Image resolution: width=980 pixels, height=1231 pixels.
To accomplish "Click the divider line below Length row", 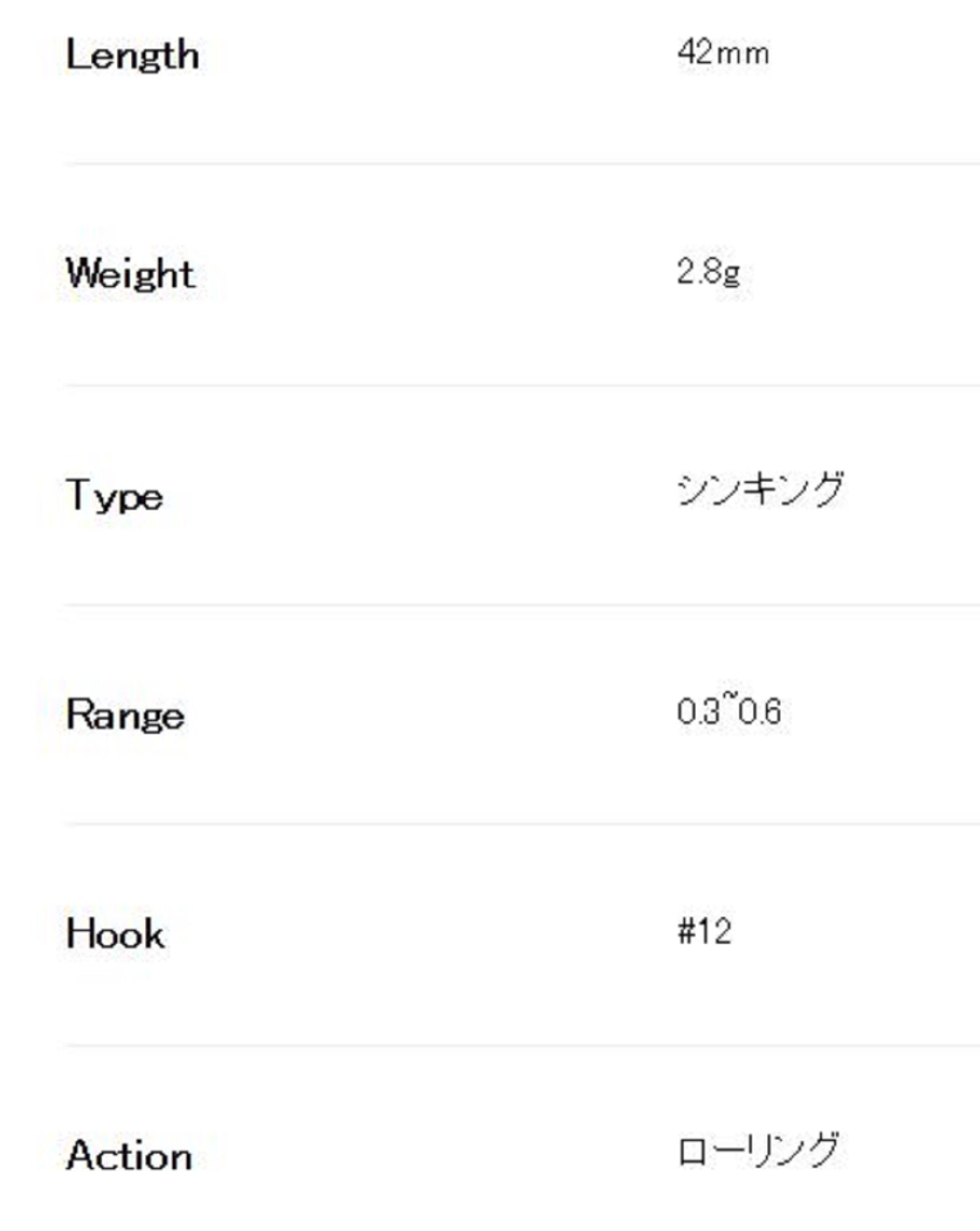I will pyautogui.click(x=522, y=164).
